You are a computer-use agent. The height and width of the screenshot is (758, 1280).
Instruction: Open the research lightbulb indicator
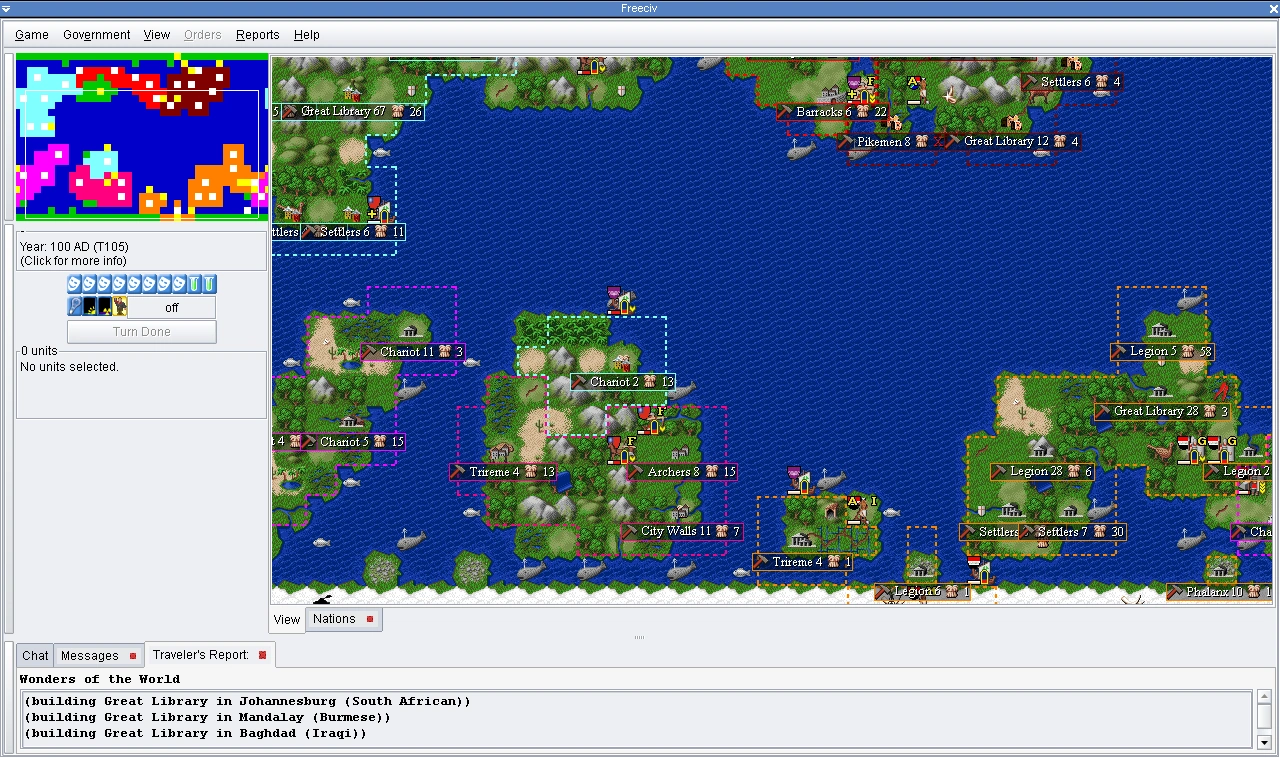coord(74,306)
